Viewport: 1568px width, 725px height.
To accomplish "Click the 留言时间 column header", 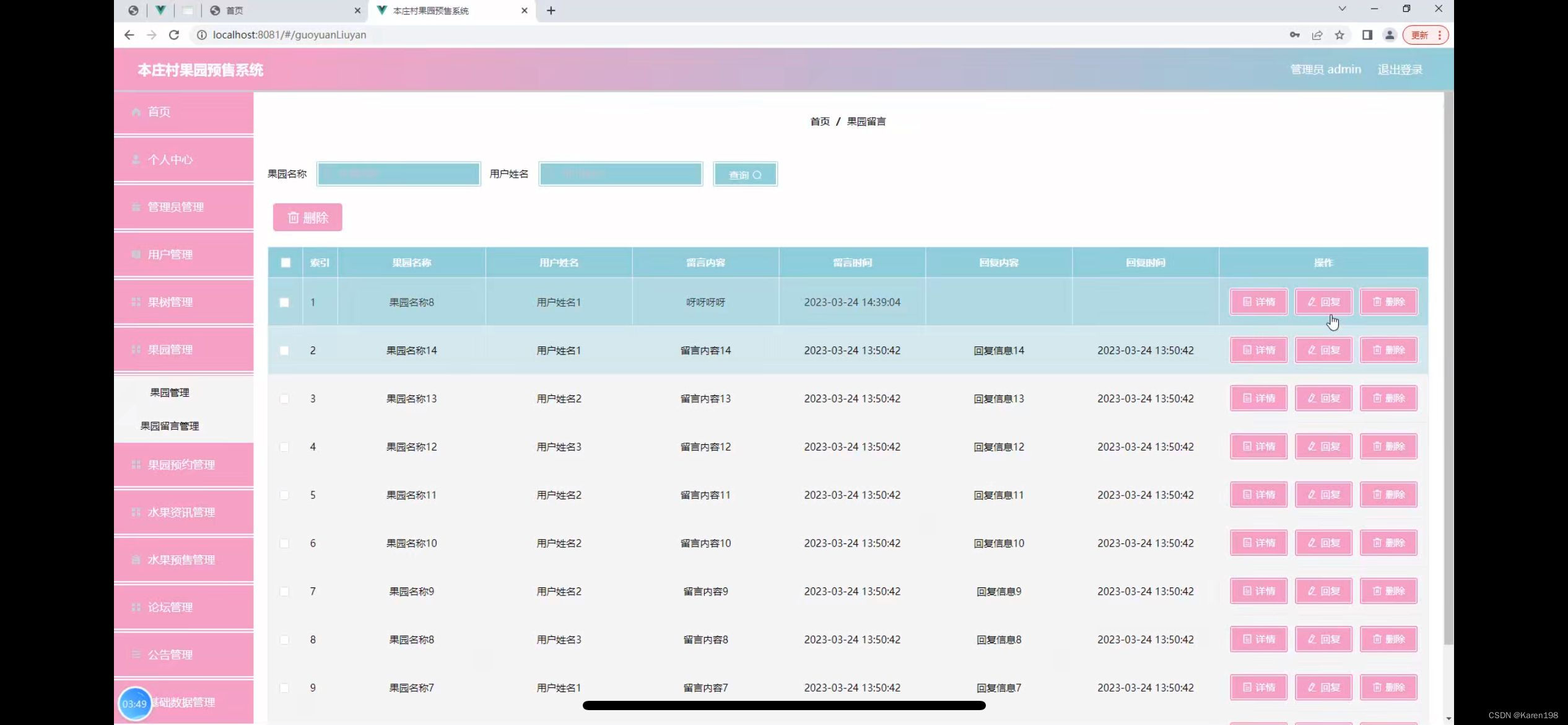I will point(852,263).
